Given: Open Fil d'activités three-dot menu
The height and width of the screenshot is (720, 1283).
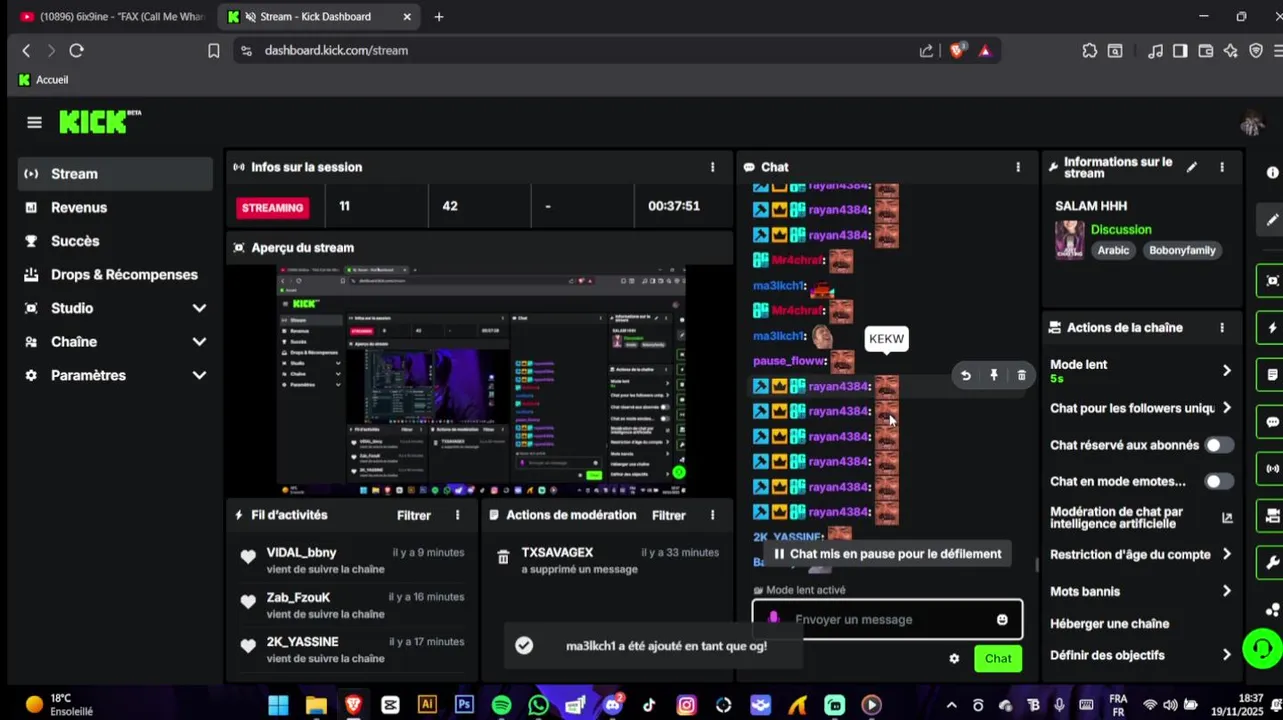Looking at the screenshot, I should [x=457, y=515].
